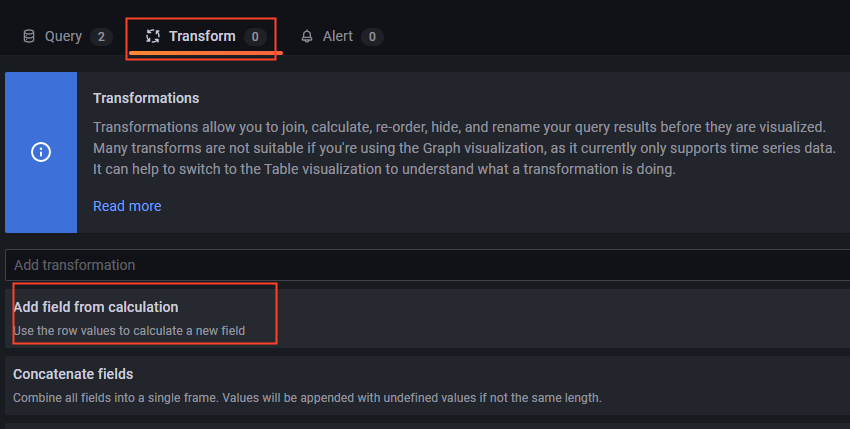This screenshot has width=850, height=429.
Task: Click the Transformations heading
Action: (146, 98)
